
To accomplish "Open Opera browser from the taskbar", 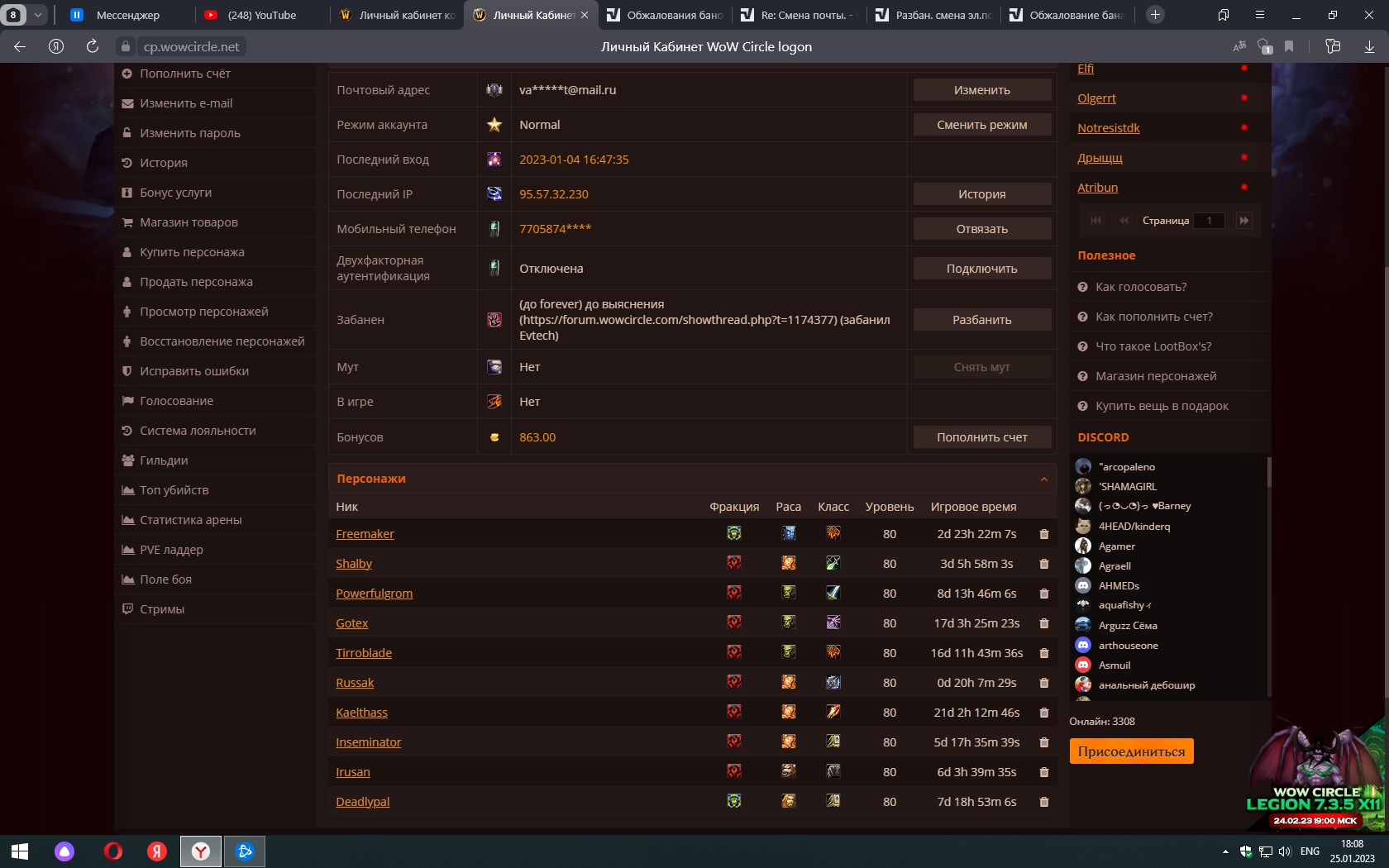I will click(x=113, y=851).
